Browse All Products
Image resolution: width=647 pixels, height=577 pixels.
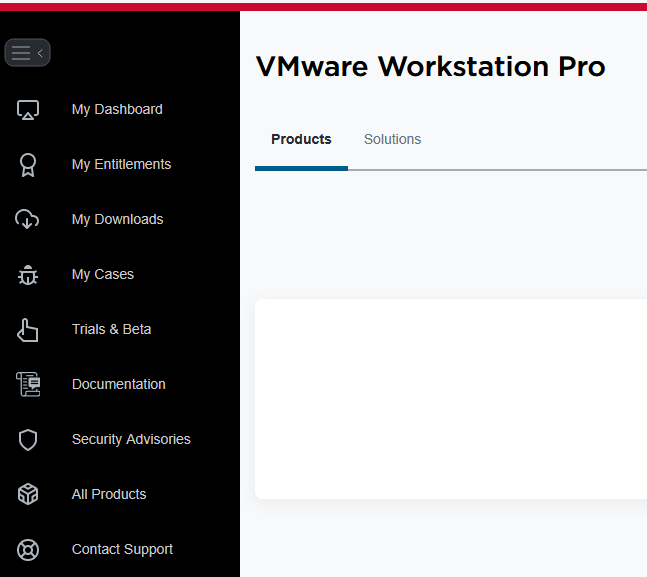point(109,494)
